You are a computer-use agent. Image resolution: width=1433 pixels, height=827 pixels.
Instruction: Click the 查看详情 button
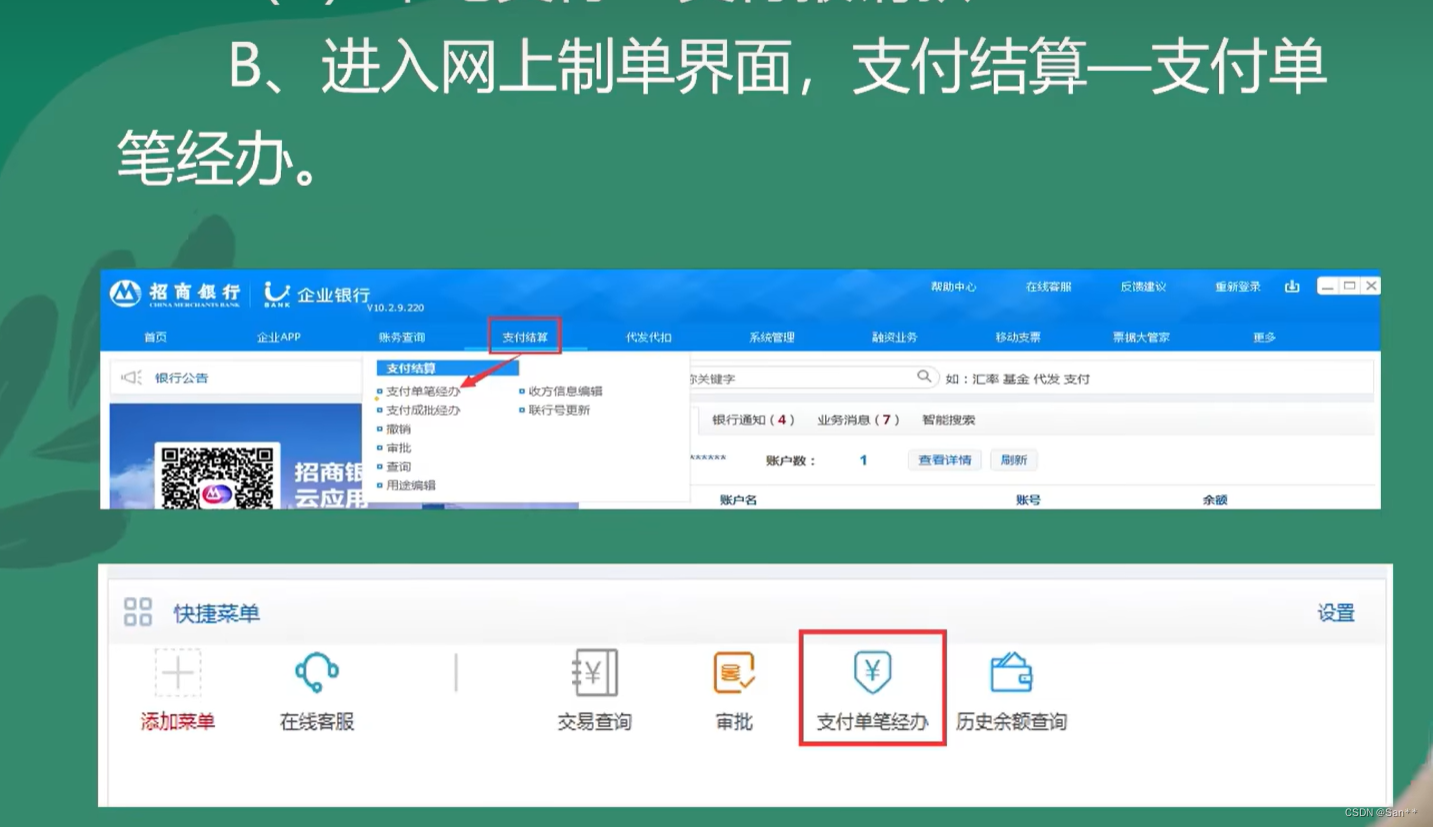944,460
